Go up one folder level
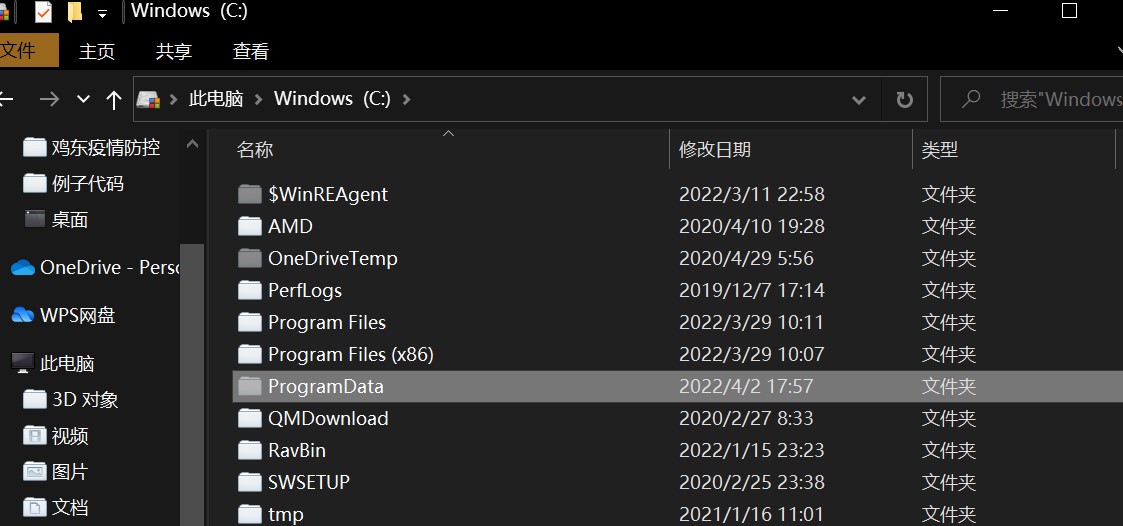The height and width of the screenshot is (526, 1123). pyautogui.click(x=114, y=99)
